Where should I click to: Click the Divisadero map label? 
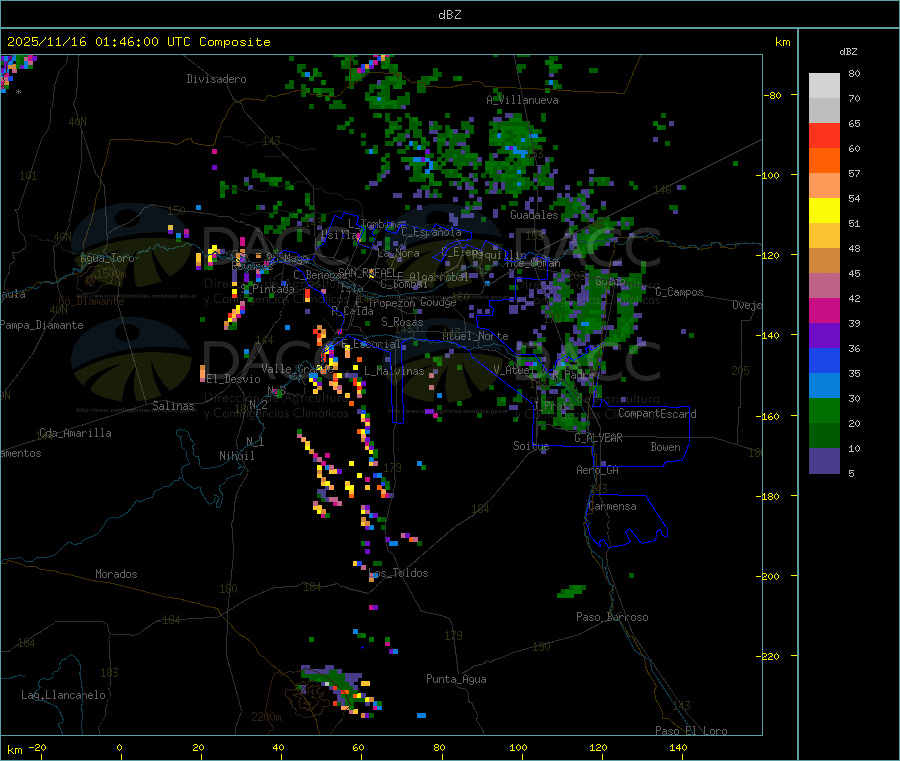[x=216, y=79]
